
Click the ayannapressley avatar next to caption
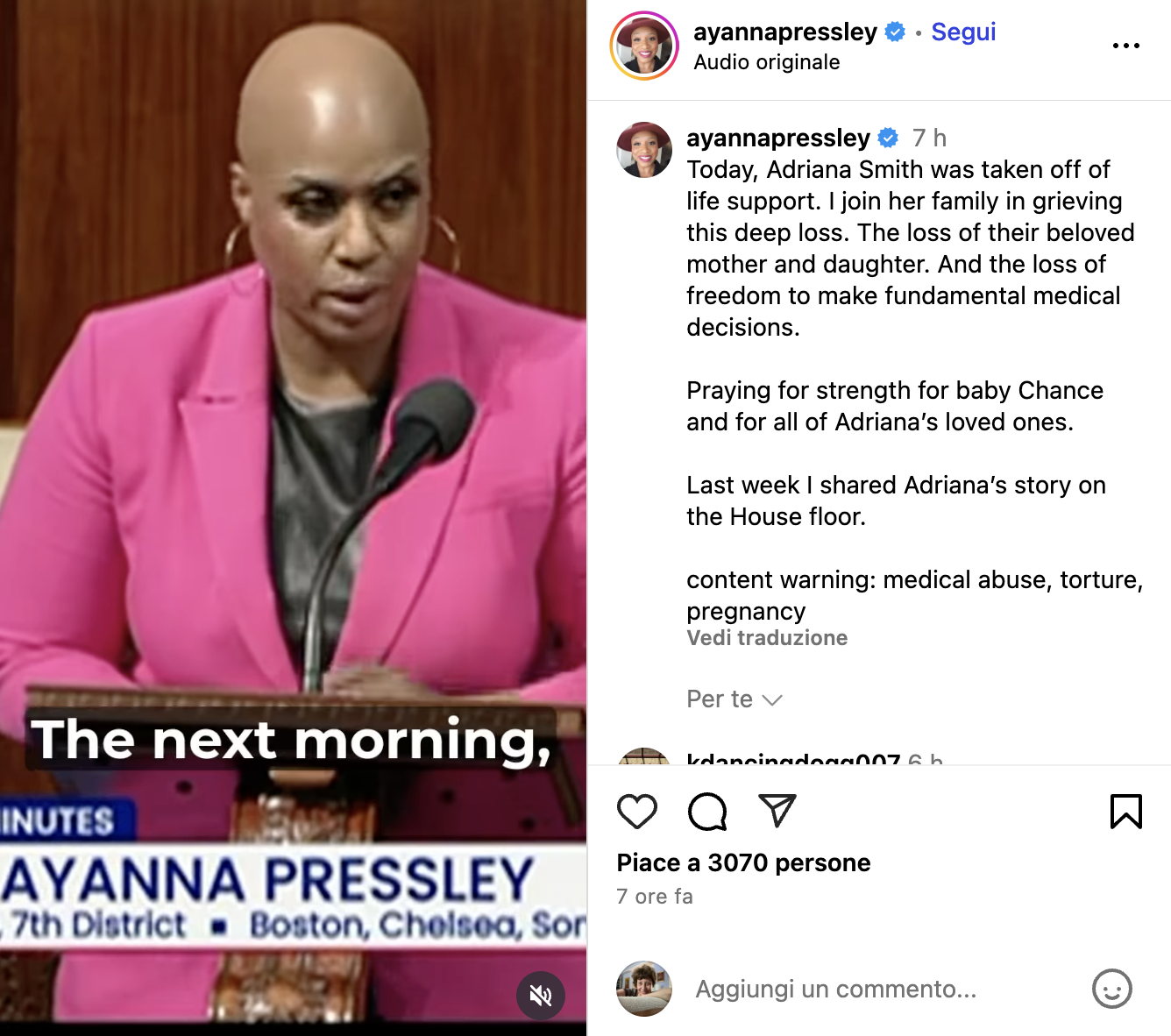[x=644, y=150]
